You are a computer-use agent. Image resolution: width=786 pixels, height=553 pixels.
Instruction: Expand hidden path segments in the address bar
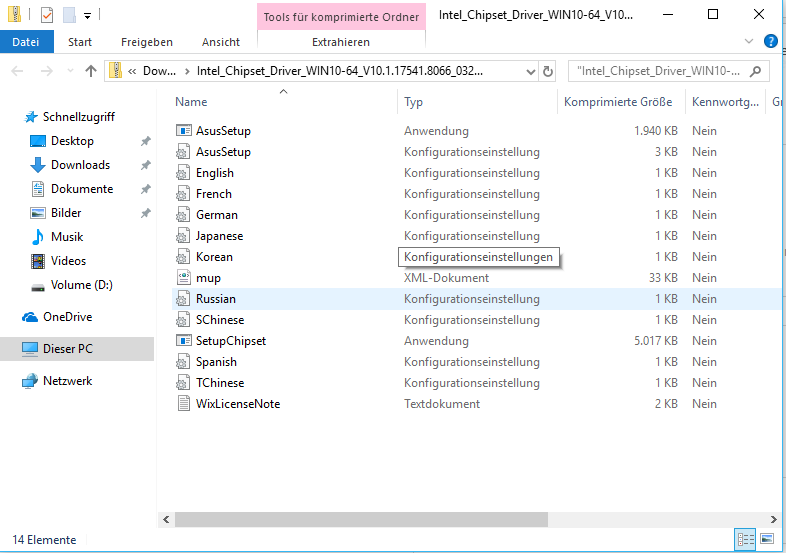click(x=132, y=71)
